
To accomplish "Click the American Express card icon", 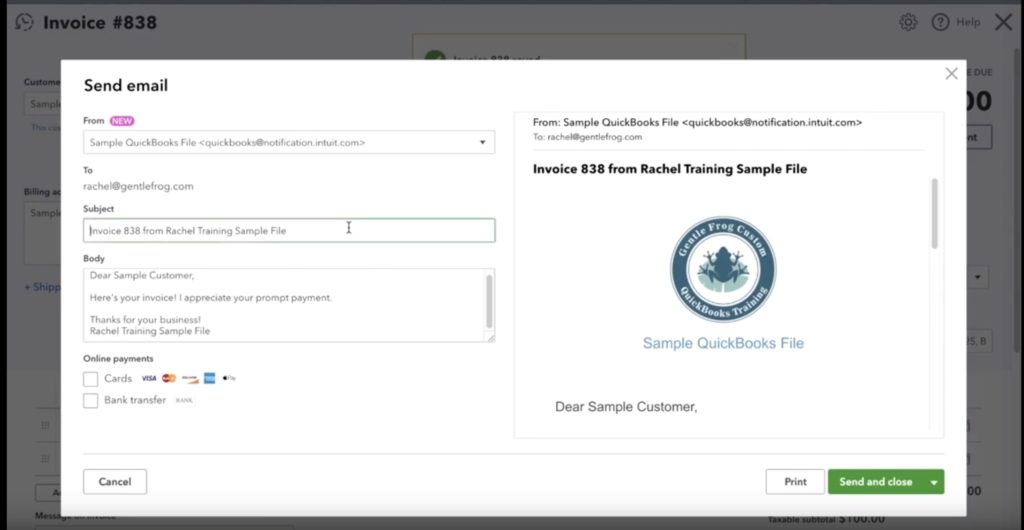I will pos(210,379).
